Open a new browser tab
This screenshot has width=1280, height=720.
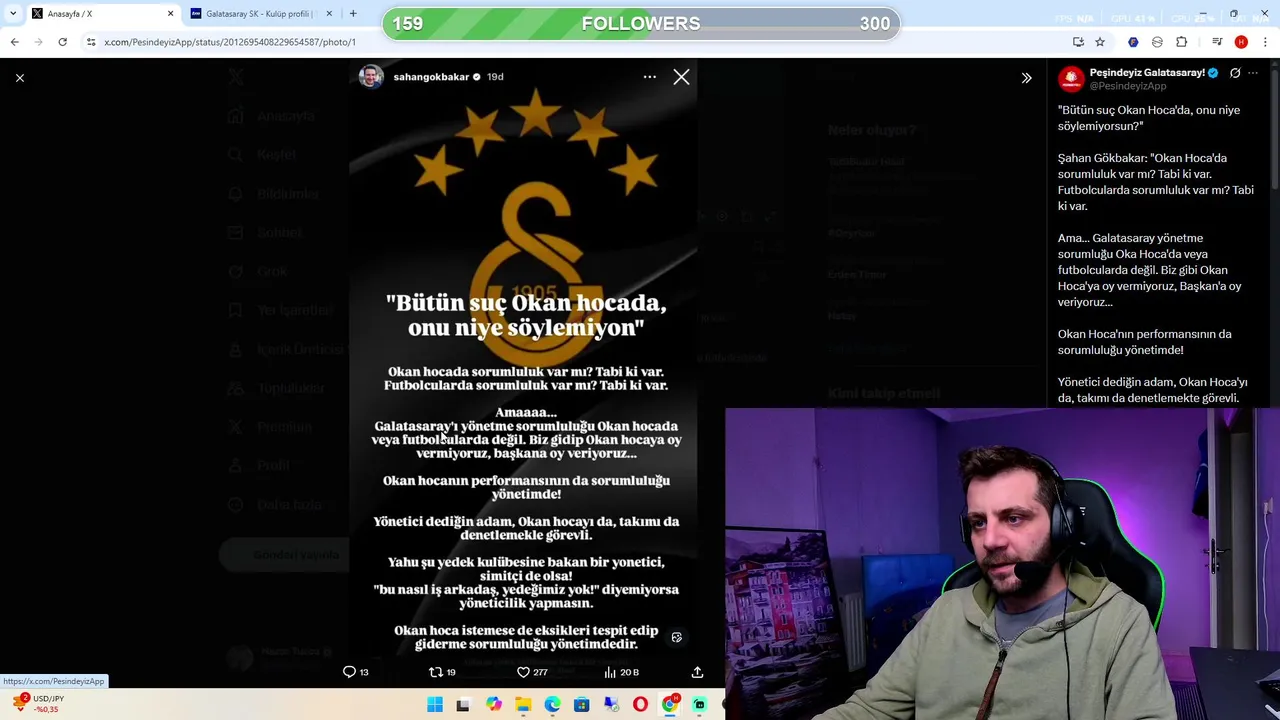[353, 14]
